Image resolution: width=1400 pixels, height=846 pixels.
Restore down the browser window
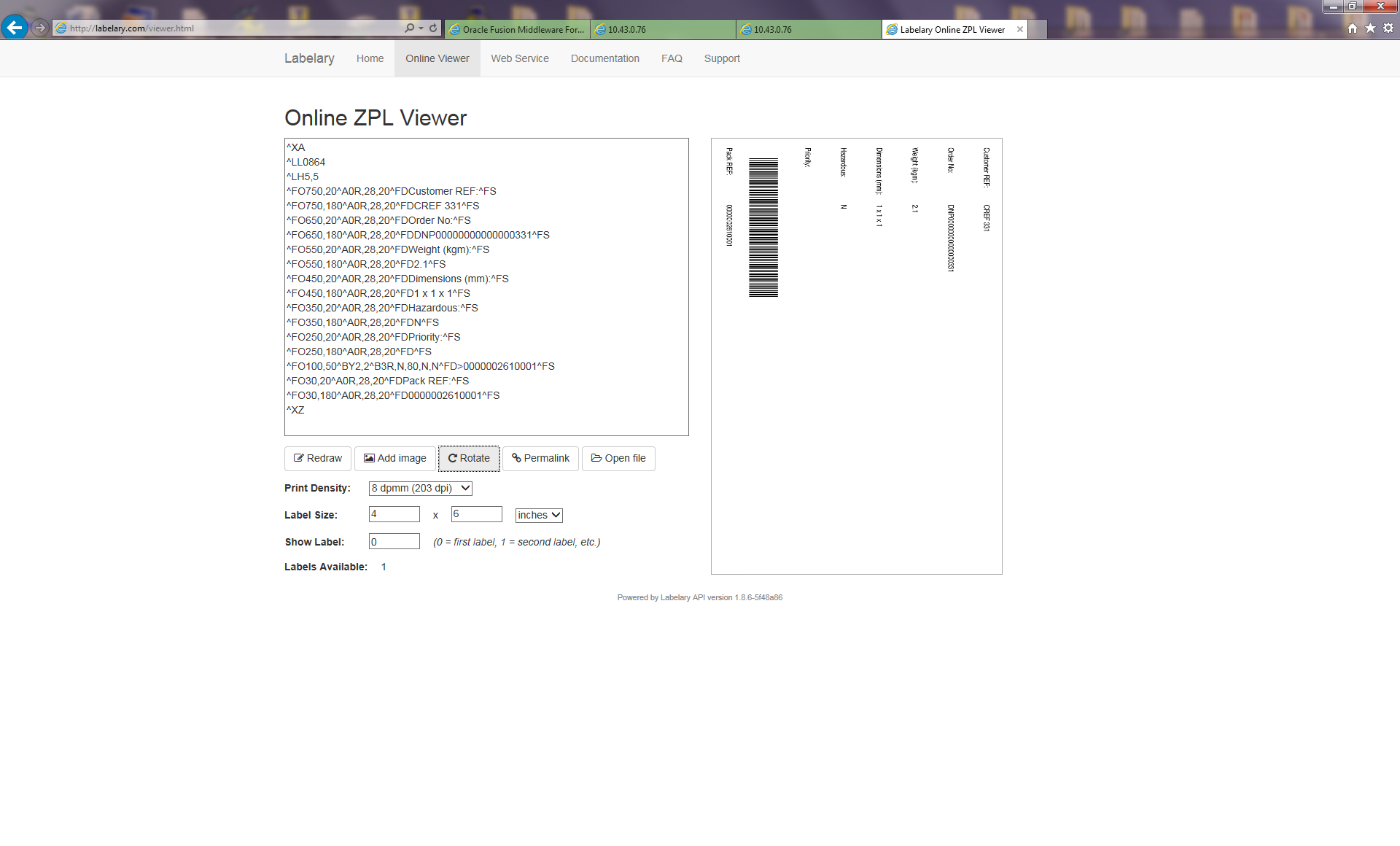point(1353,6)
